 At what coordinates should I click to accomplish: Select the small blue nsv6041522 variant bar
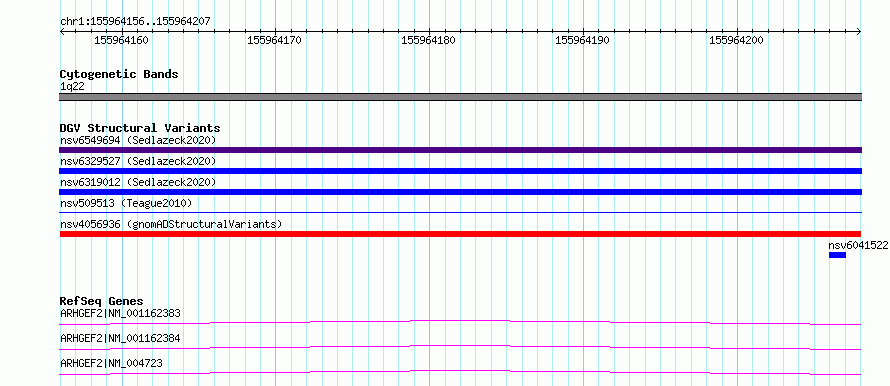pyautogui.click(x=837, y=255)
